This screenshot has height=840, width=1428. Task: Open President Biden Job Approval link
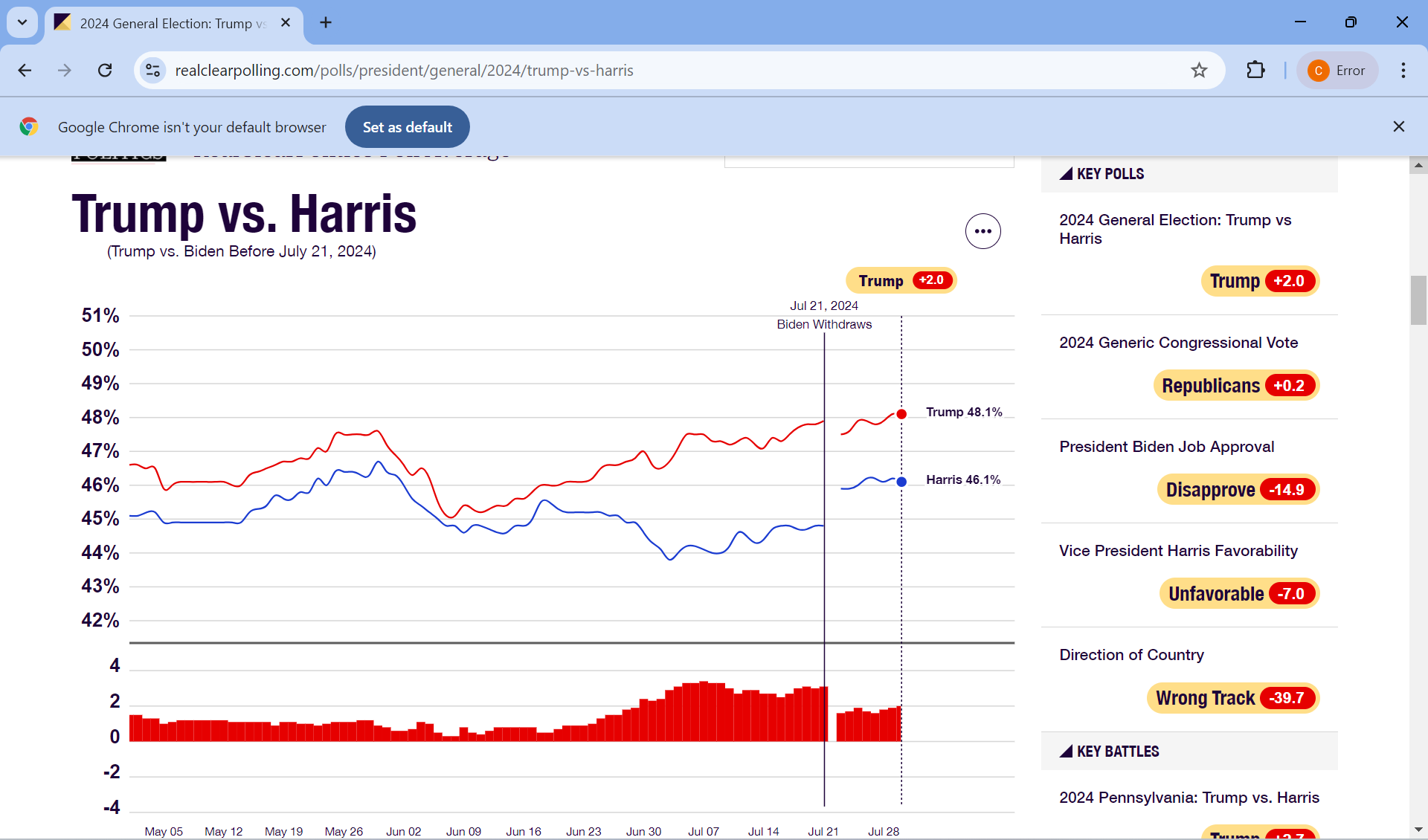pyautogui.click(x=1166, y=447)
